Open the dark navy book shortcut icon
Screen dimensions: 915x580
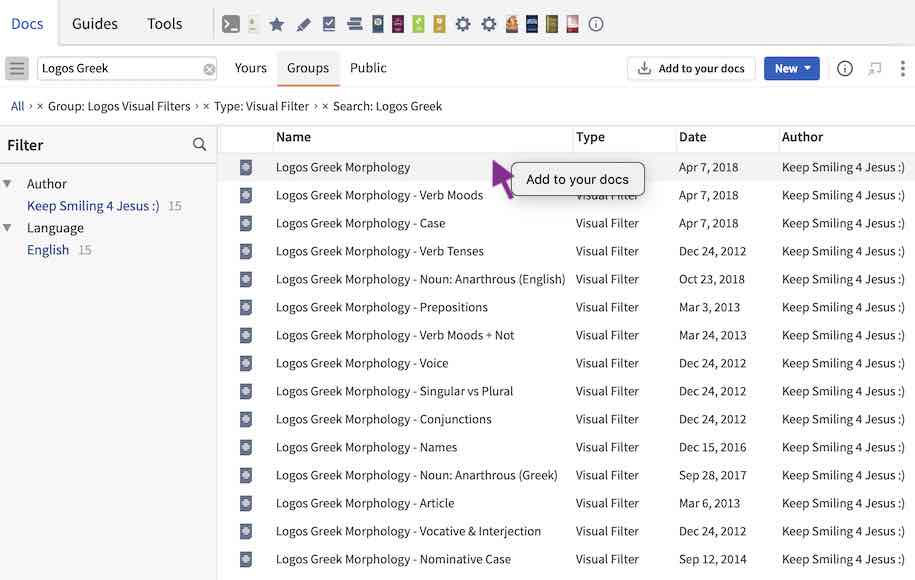[x=532, y=24]
